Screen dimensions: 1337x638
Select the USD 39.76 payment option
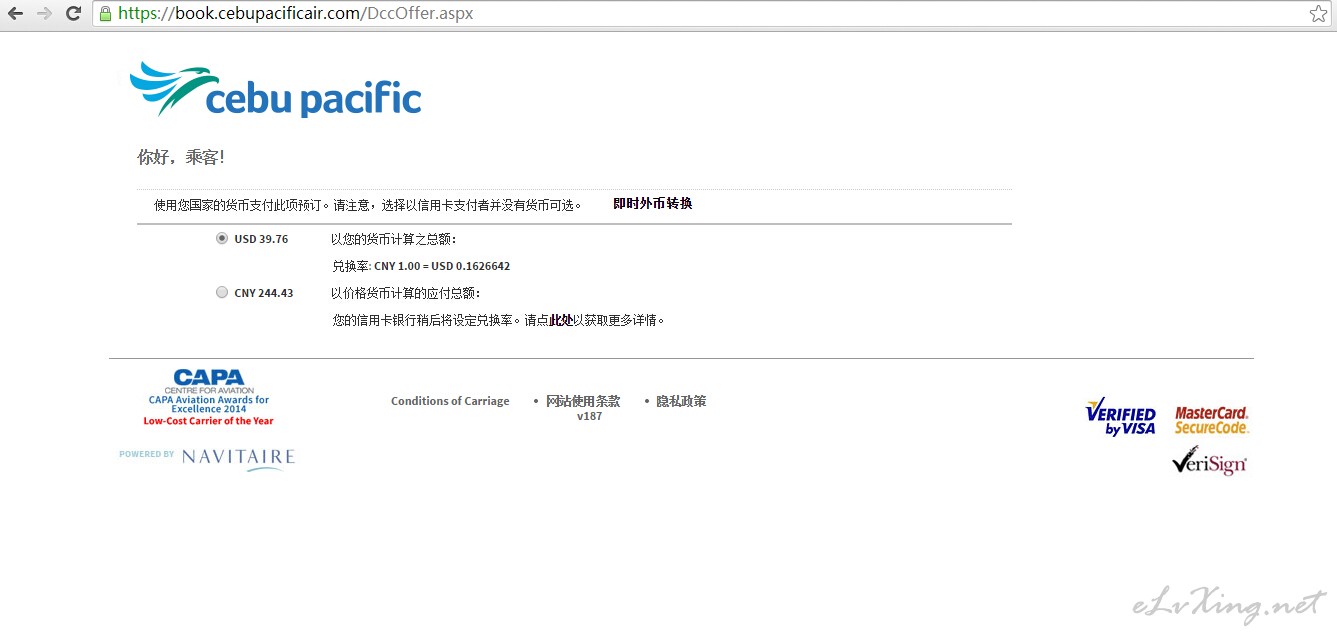(222, 239)
